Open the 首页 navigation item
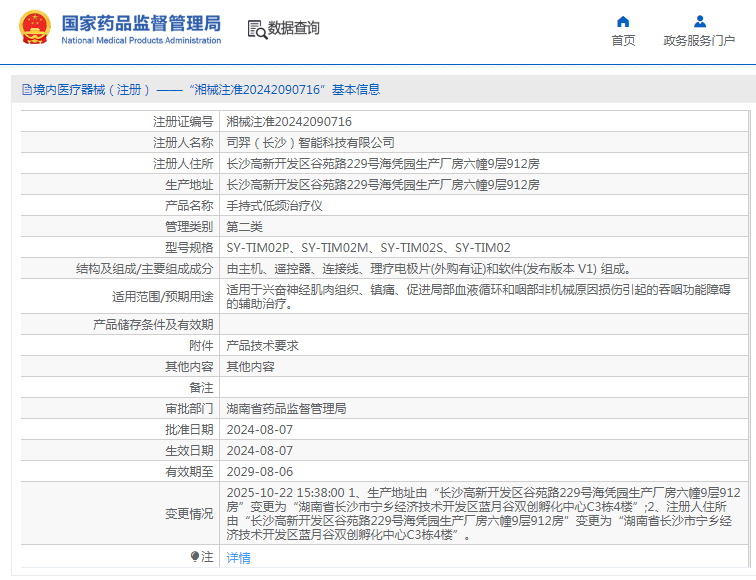This screenshot has width=756, height=580. click(x=623, y=40)
